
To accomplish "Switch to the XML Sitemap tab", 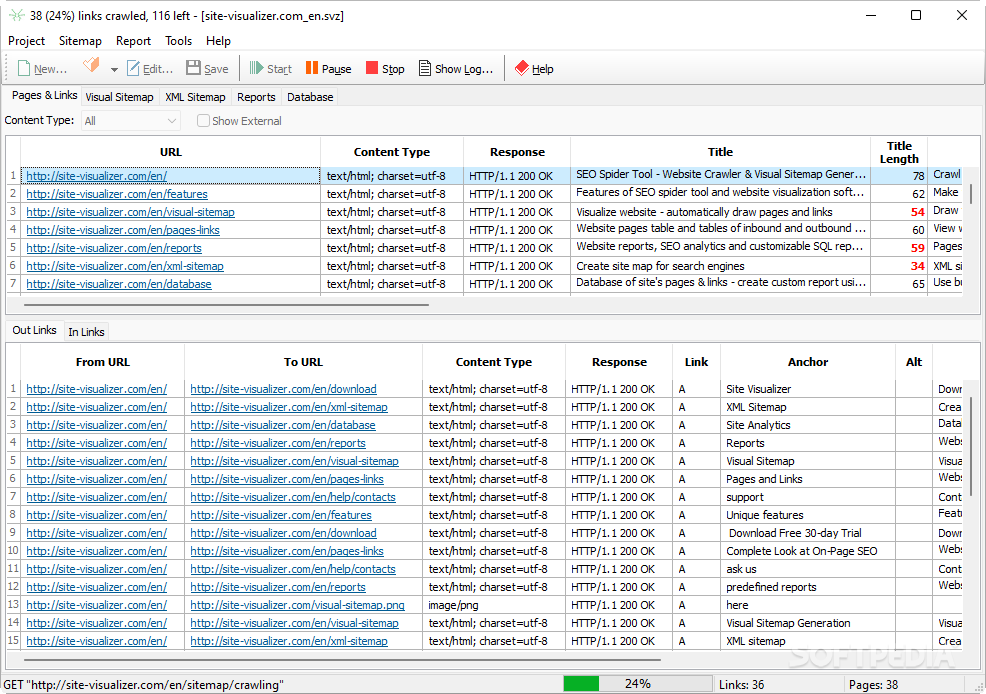I will click(x=195, y=97).
